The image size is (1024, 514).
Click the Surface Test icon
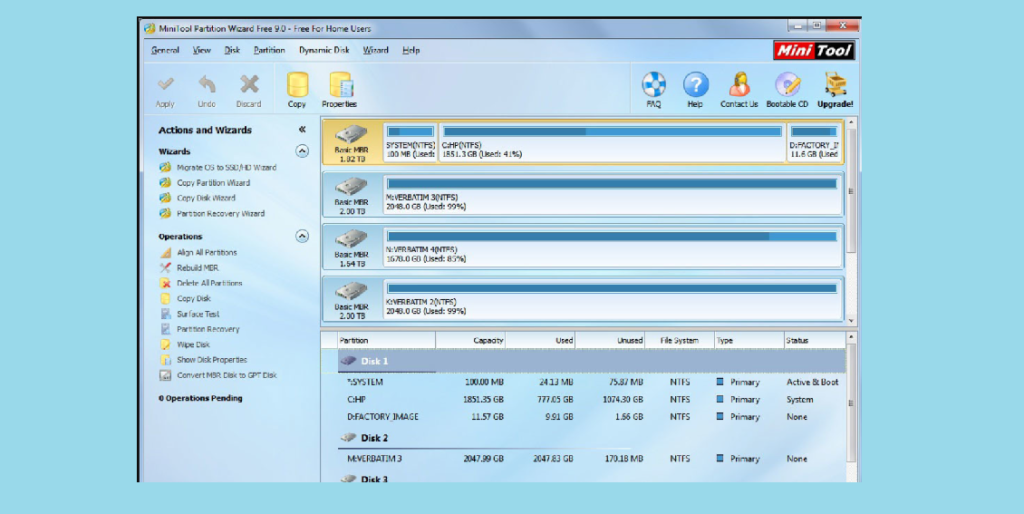pos(165,314)
